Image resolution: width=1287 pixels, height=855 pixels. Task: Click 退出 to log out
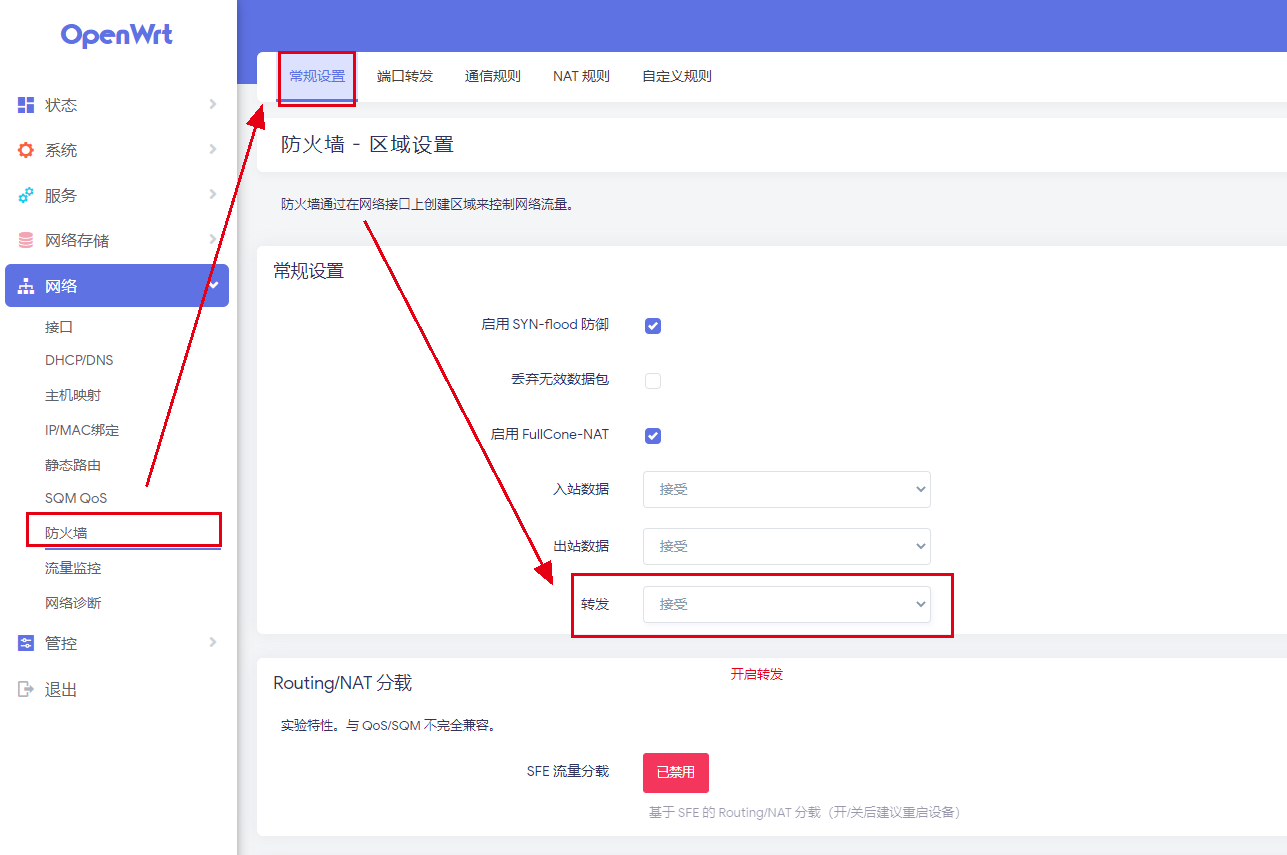tap(61, 689)
